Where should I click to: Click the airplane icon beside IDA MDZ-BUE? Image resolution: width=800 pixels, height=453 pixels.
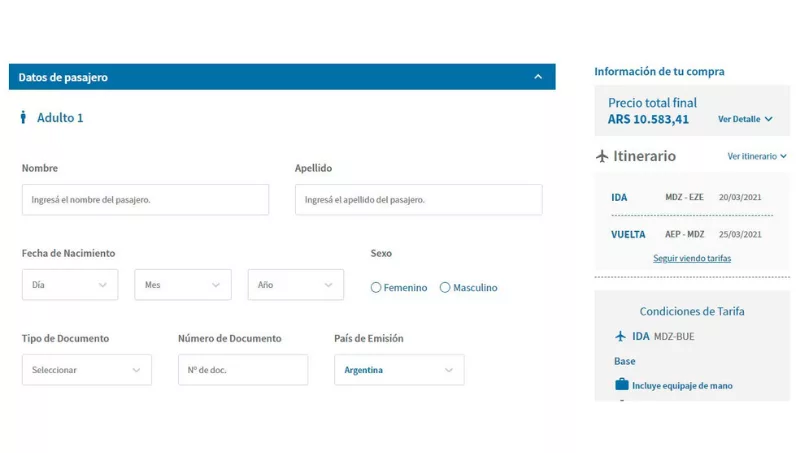tap(621, 336)
